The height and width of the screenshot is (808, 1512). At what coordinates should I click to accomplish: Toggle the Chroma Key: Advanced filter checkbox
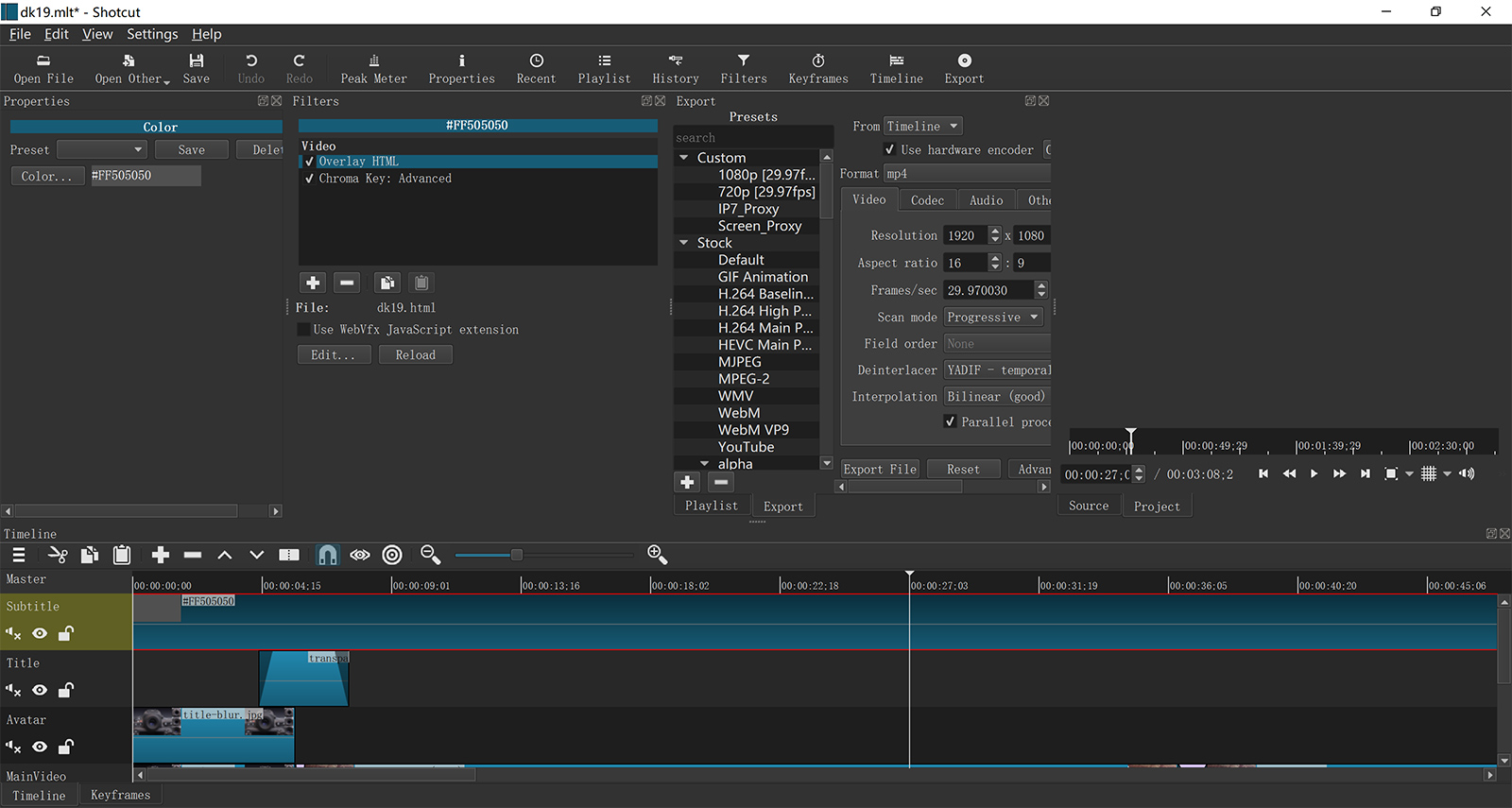(309, 179)
